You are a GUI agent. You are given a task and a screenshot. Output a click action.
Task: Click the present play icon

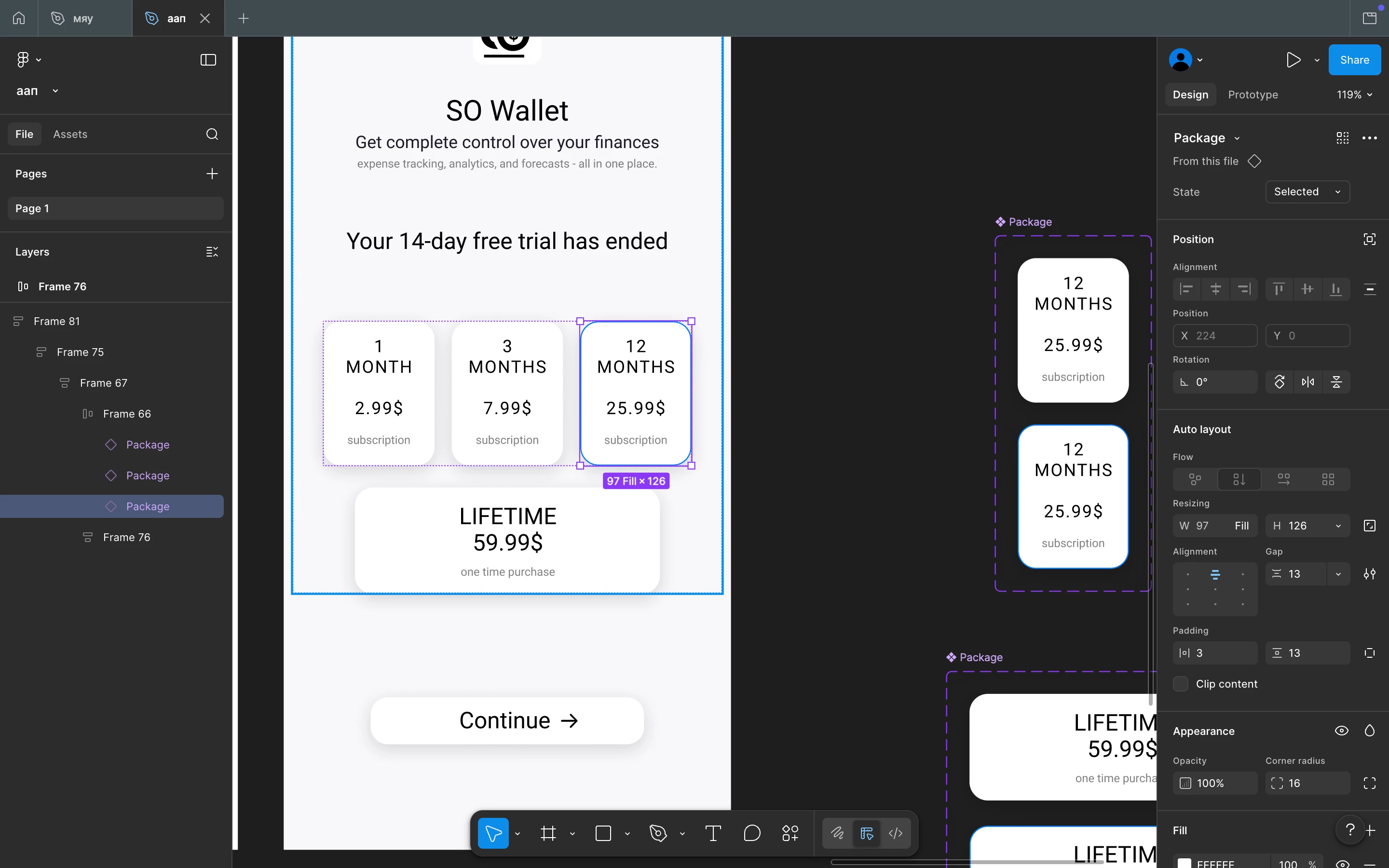coord(1293,60)
